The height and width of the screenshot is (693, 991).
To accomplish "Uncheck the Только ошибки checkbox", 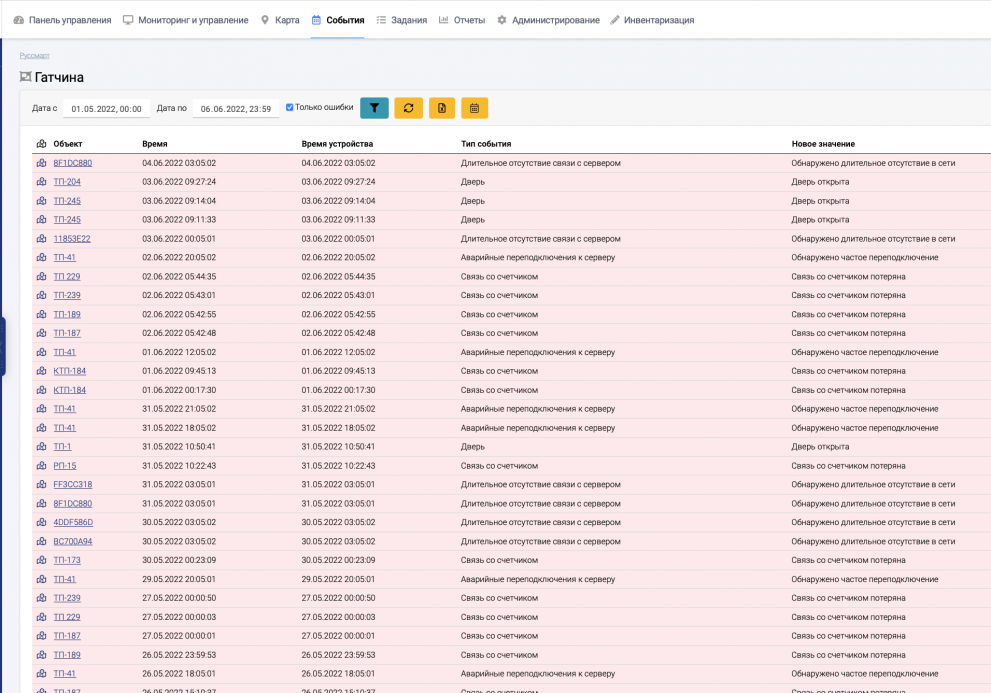I will (290, 107).
